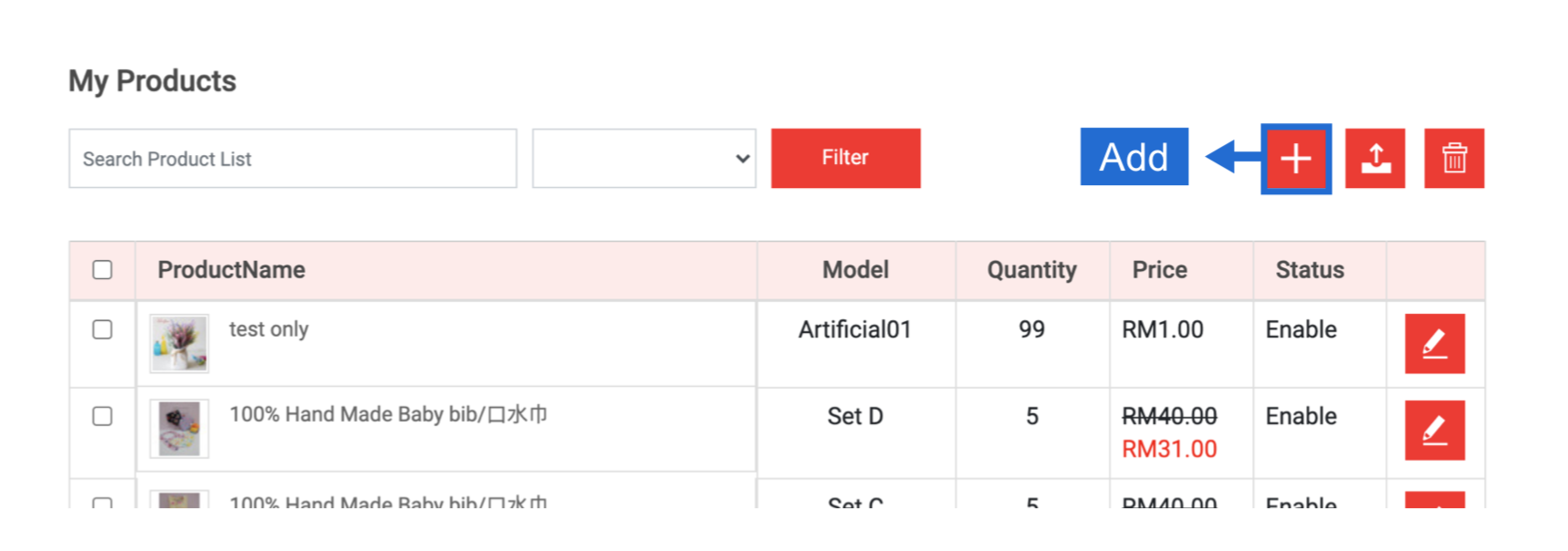The height and width of the screenshot is (551, 1568).
Task: Click the red plus Add product icon
Action: [1295, 159]
